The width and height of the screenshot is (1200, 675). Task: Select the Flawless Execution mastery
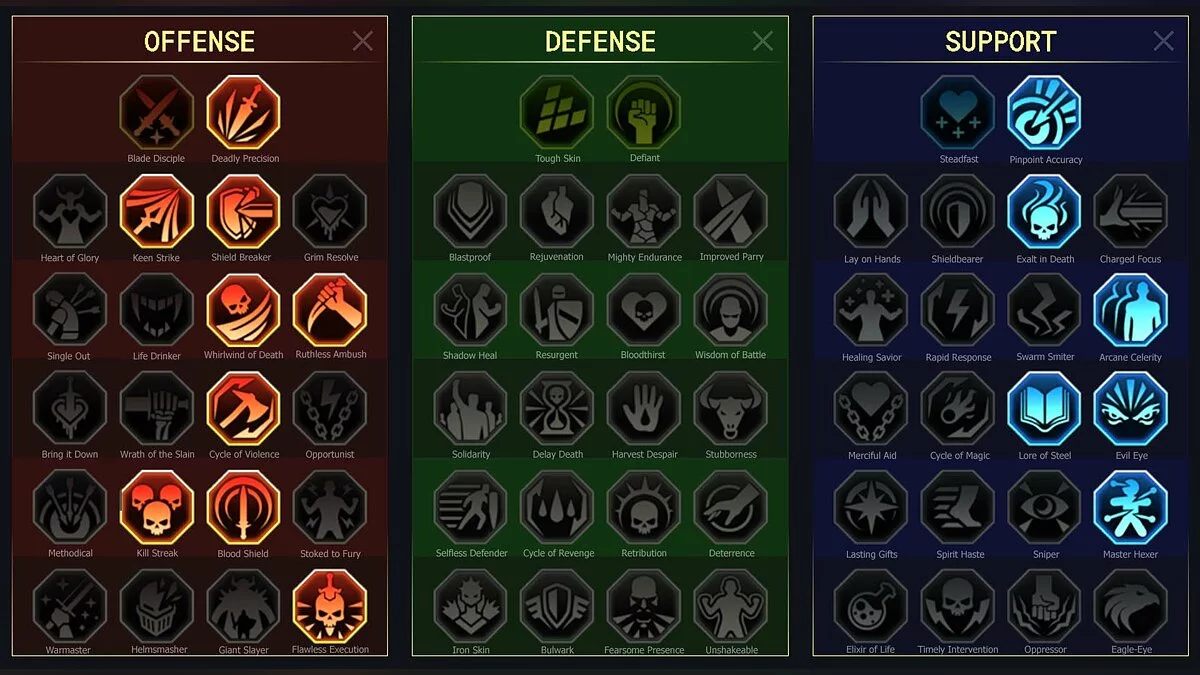[330, 606]
